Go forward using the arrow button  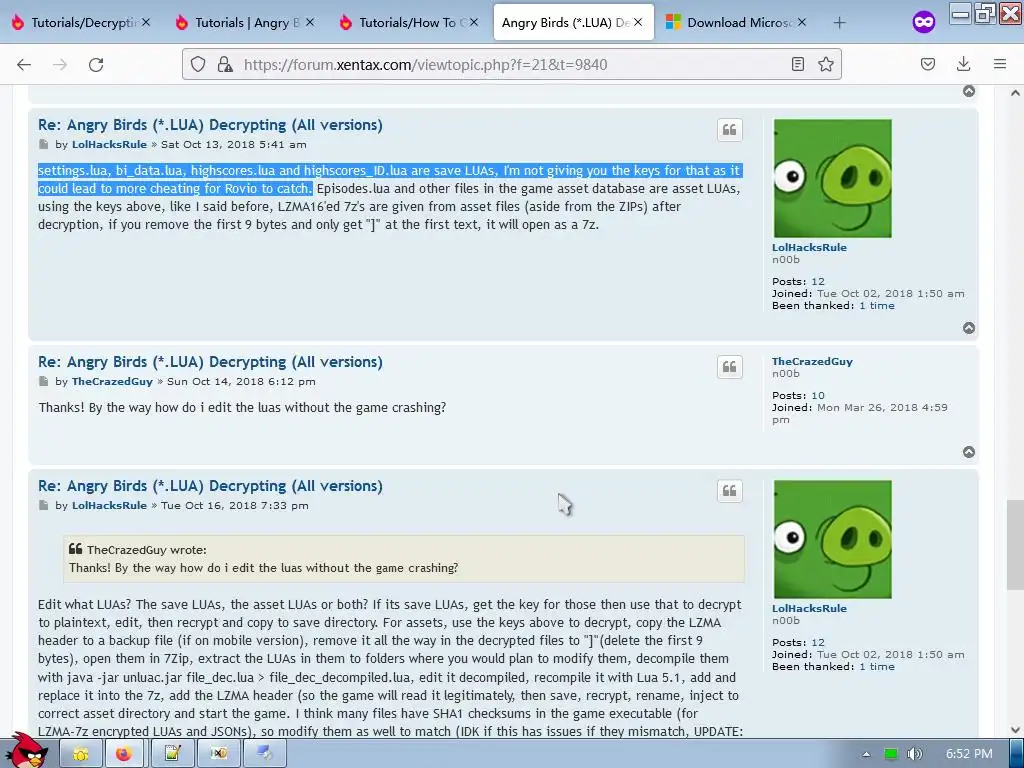click(x=60, y=64)
